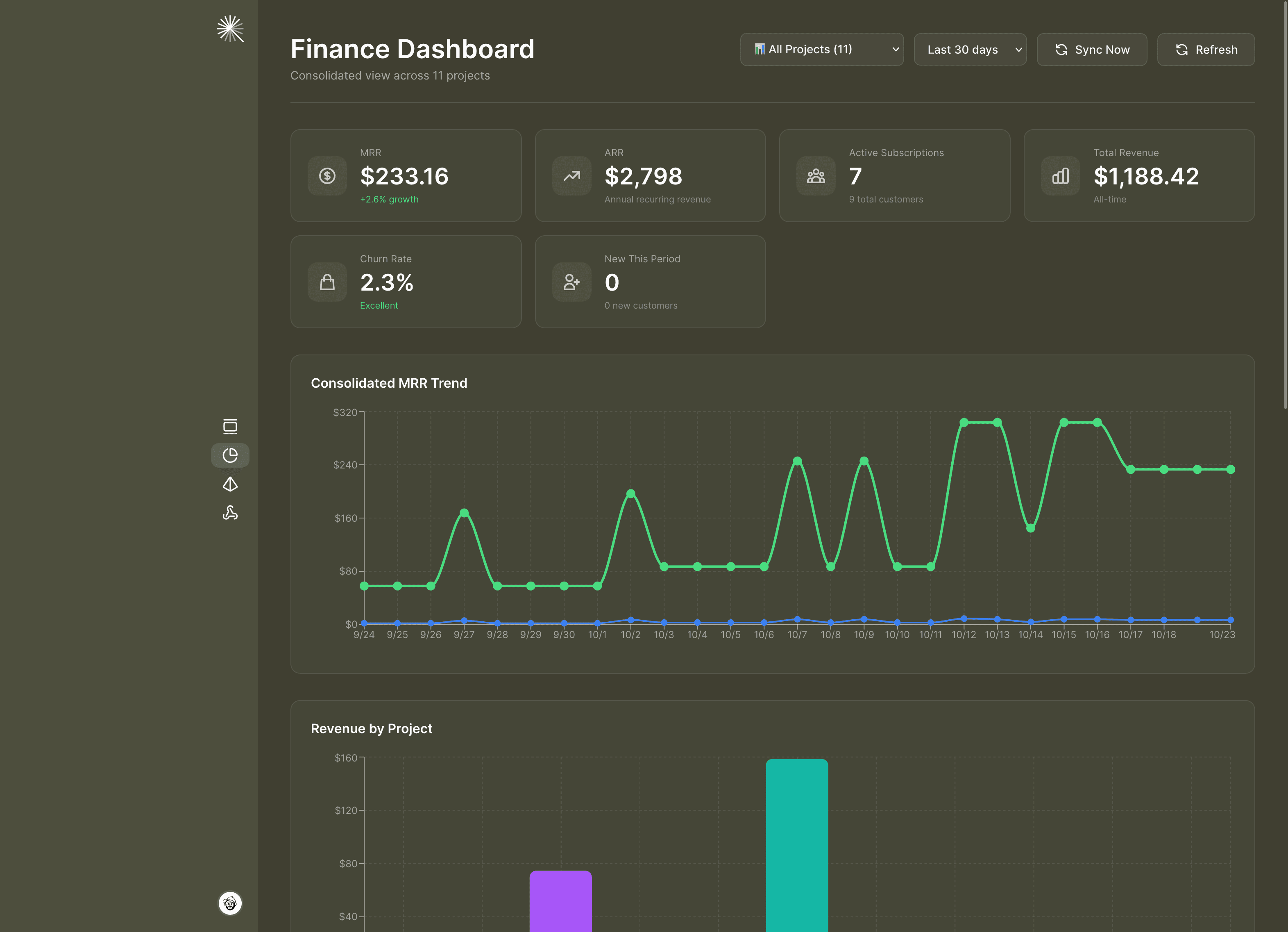Click the Annual recurring revenue caption
Image resolution: width=1288 pixels, height=932 pixels.
click(x=657, y=200)
